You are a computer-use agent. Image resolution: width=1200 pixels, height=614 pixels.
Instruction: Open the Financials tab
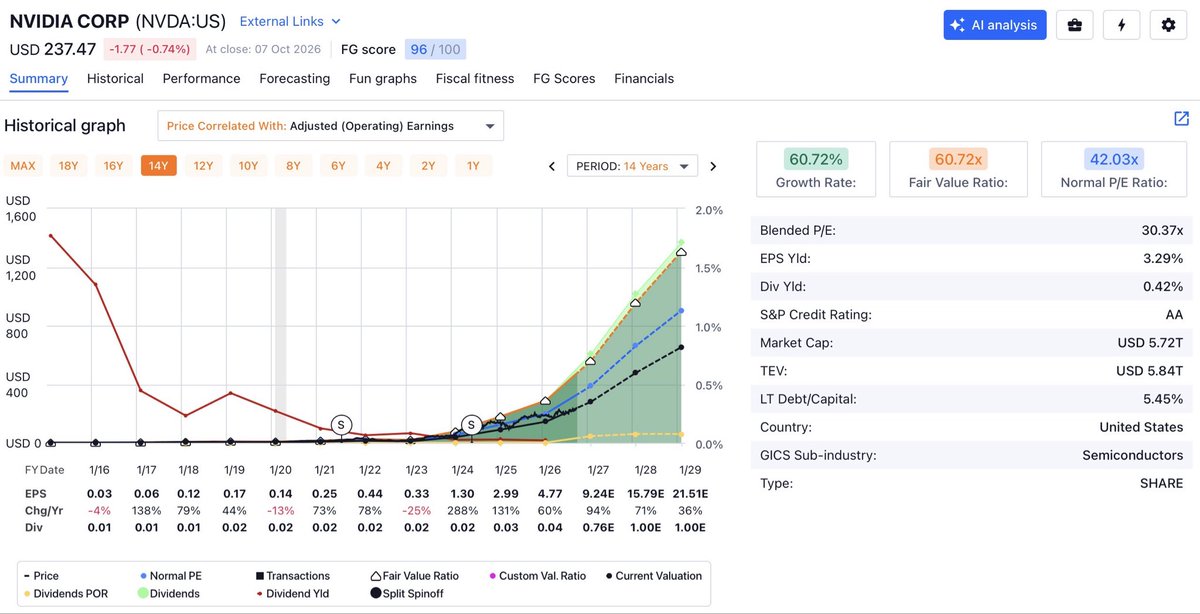644,79
